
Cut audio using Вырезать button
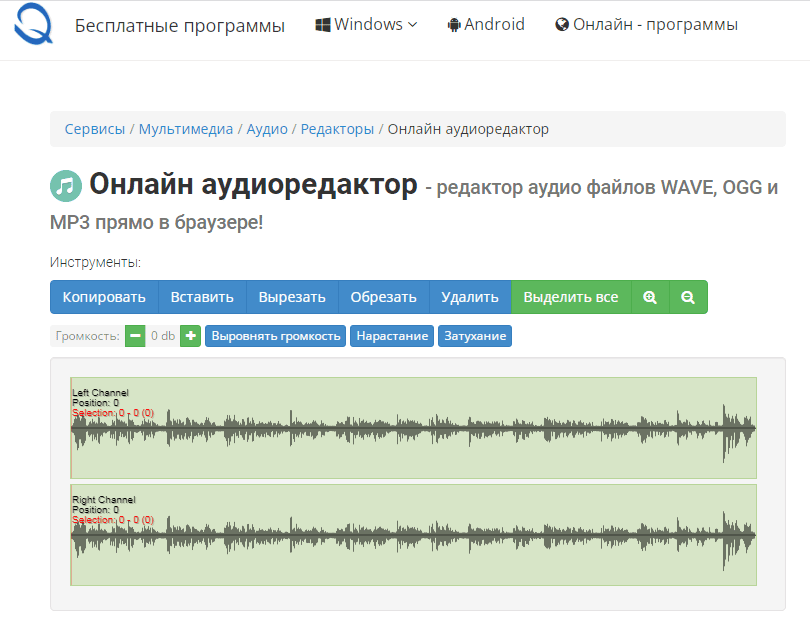291,297
